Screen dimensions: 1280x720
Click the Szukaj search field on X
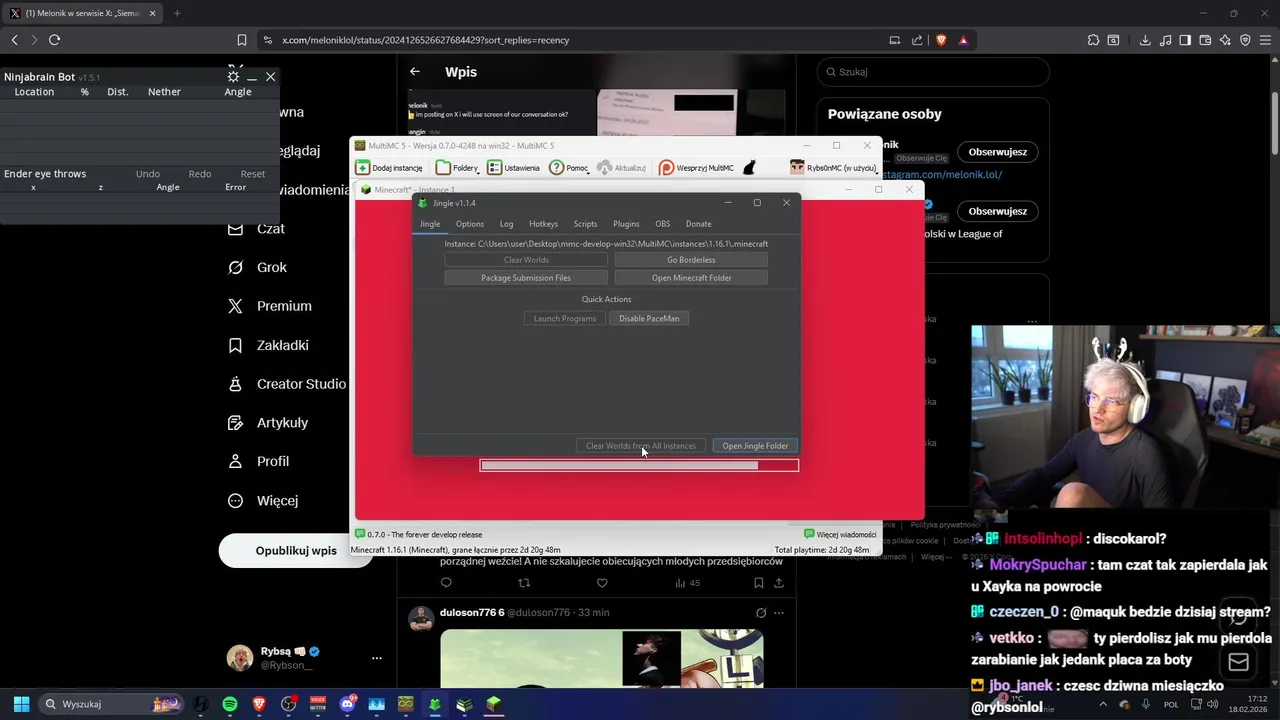(x=933, y=72)
